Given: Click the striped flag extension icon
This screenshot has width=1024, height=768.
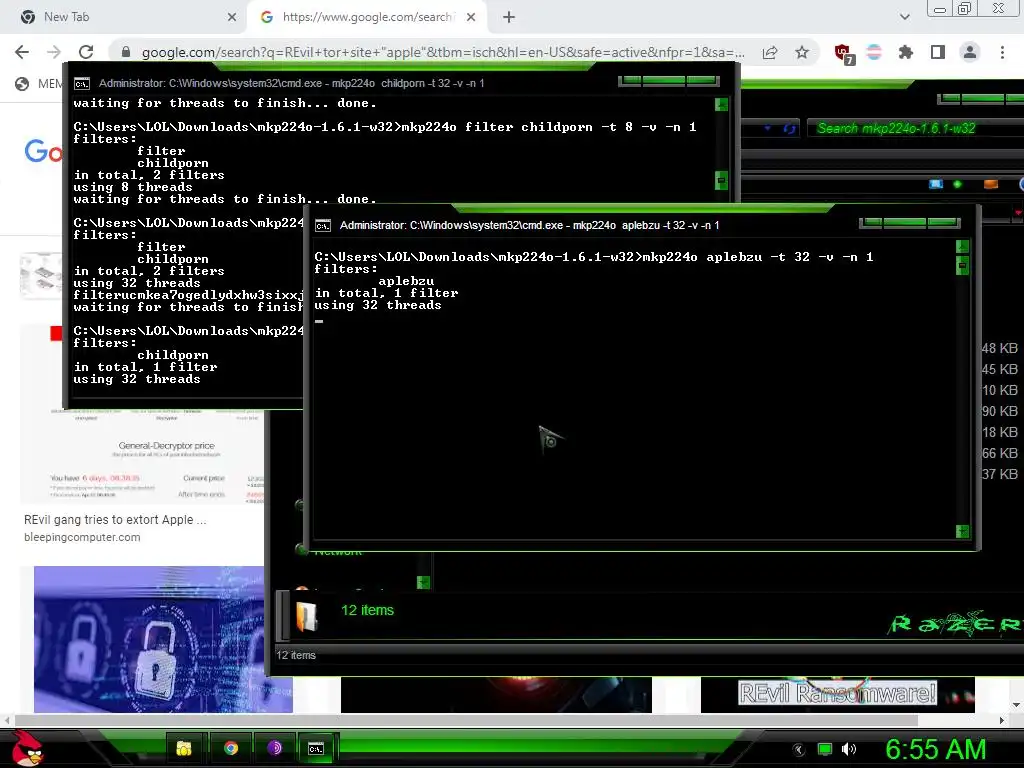Looking at the screenshot, I should (874, 52).
